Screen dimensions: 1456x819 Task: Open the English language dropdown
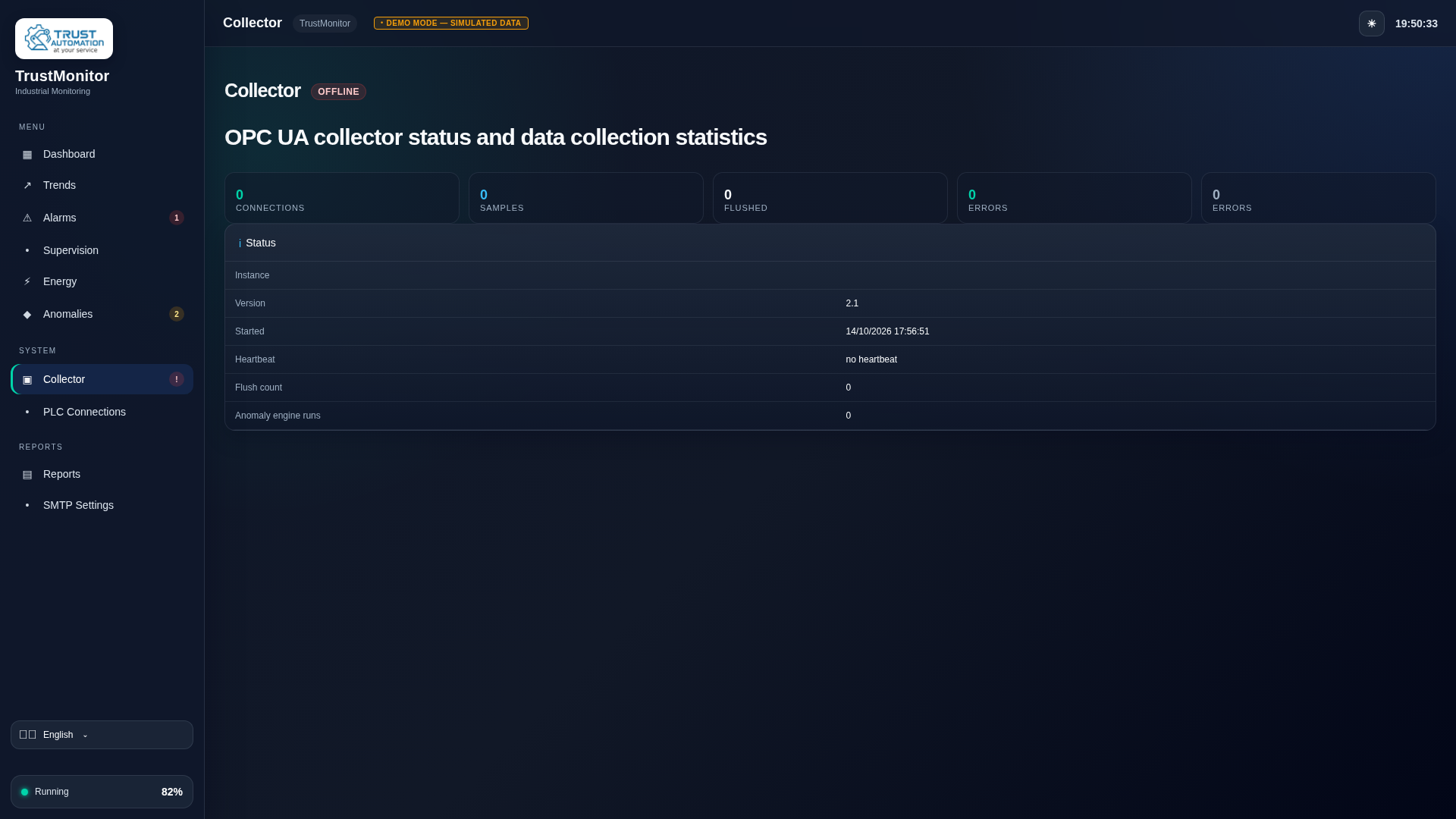point(102,735)
